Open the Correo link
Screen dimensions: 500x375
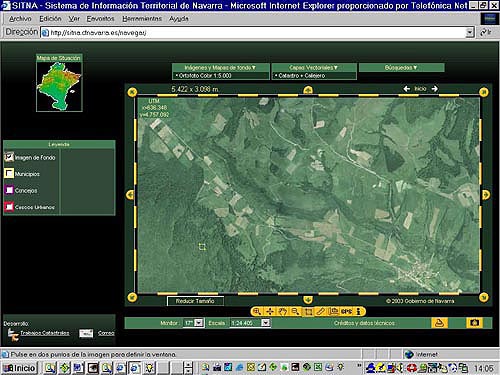tap(106, 333)
